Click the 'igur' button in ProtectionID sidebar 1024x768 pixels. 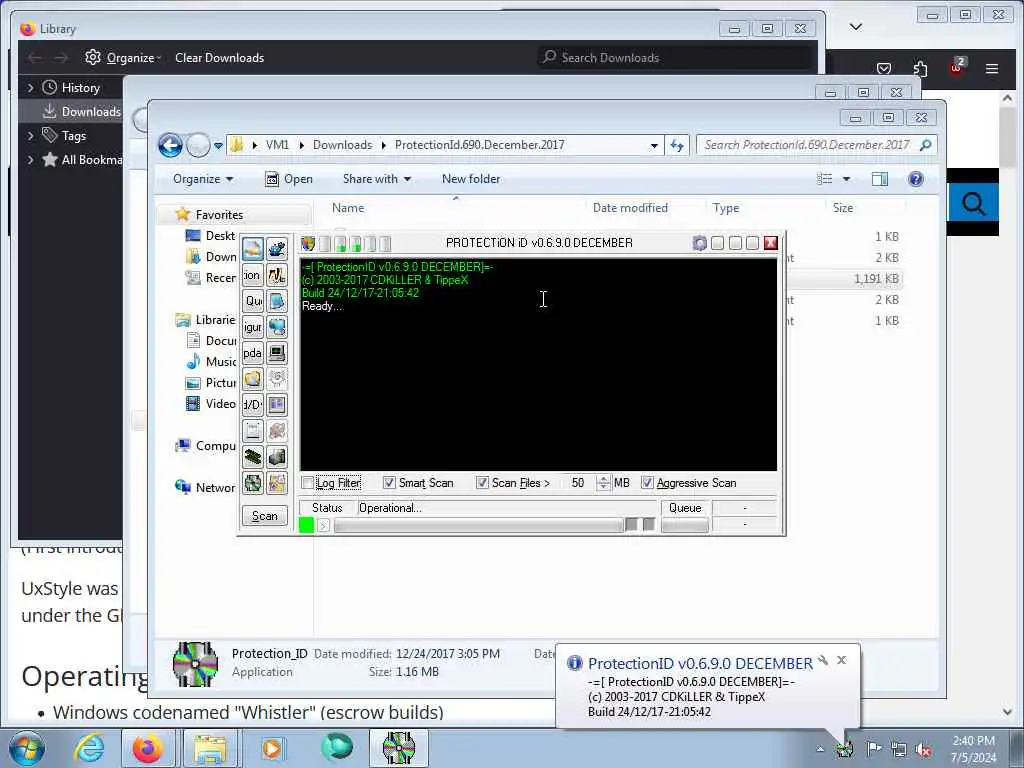pyautogui.click(x=253, y=327)
